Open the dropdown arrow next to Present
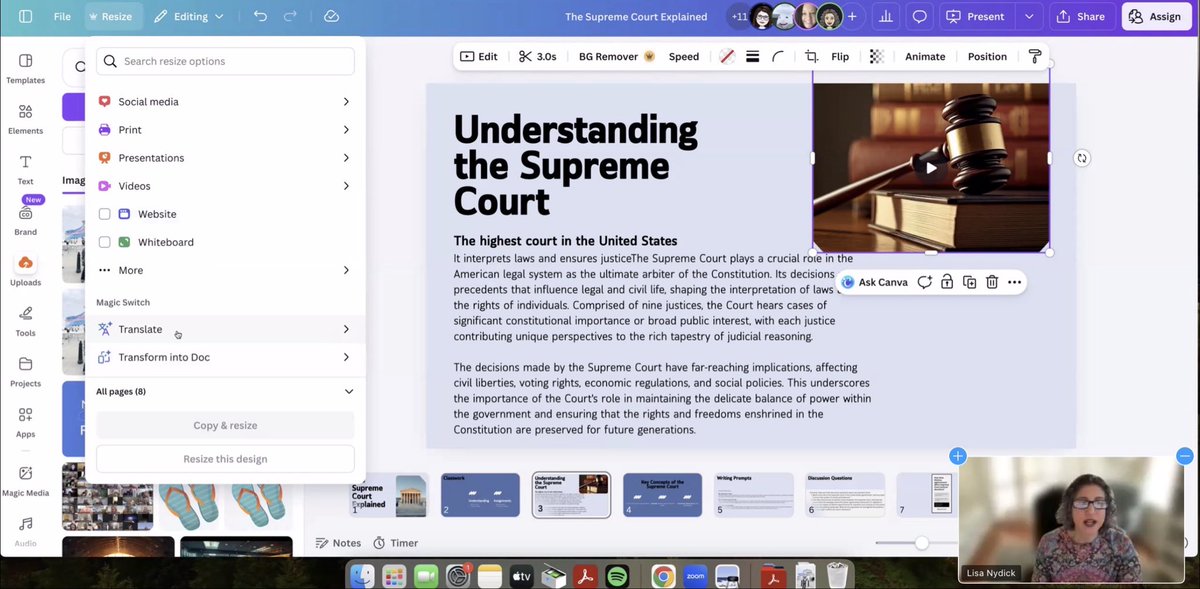This screenshot has width=1200, height=589. click(1027, 17)
